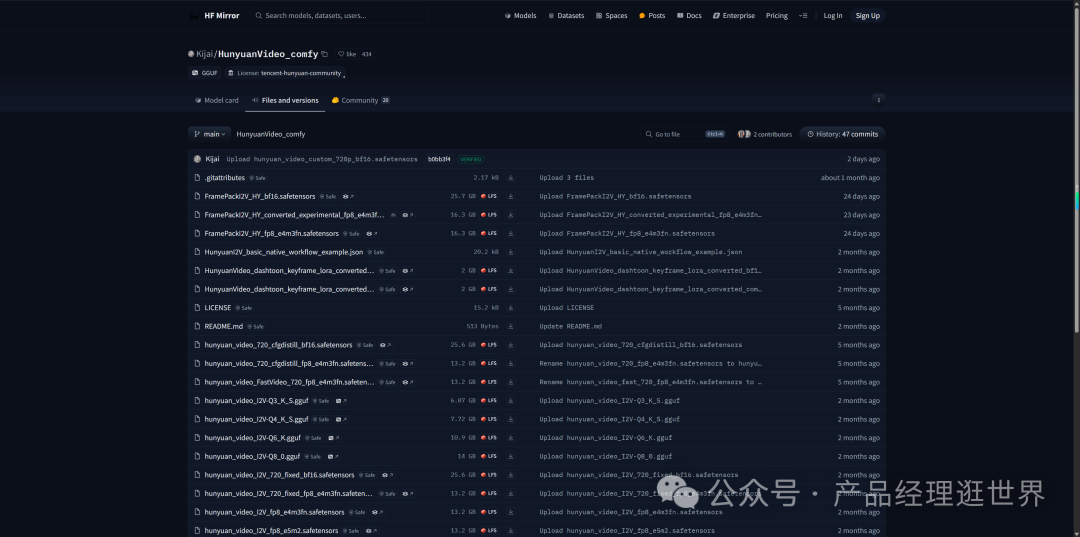
Task: Click the 'Update README.md' commit message
Action: (570, 326)
